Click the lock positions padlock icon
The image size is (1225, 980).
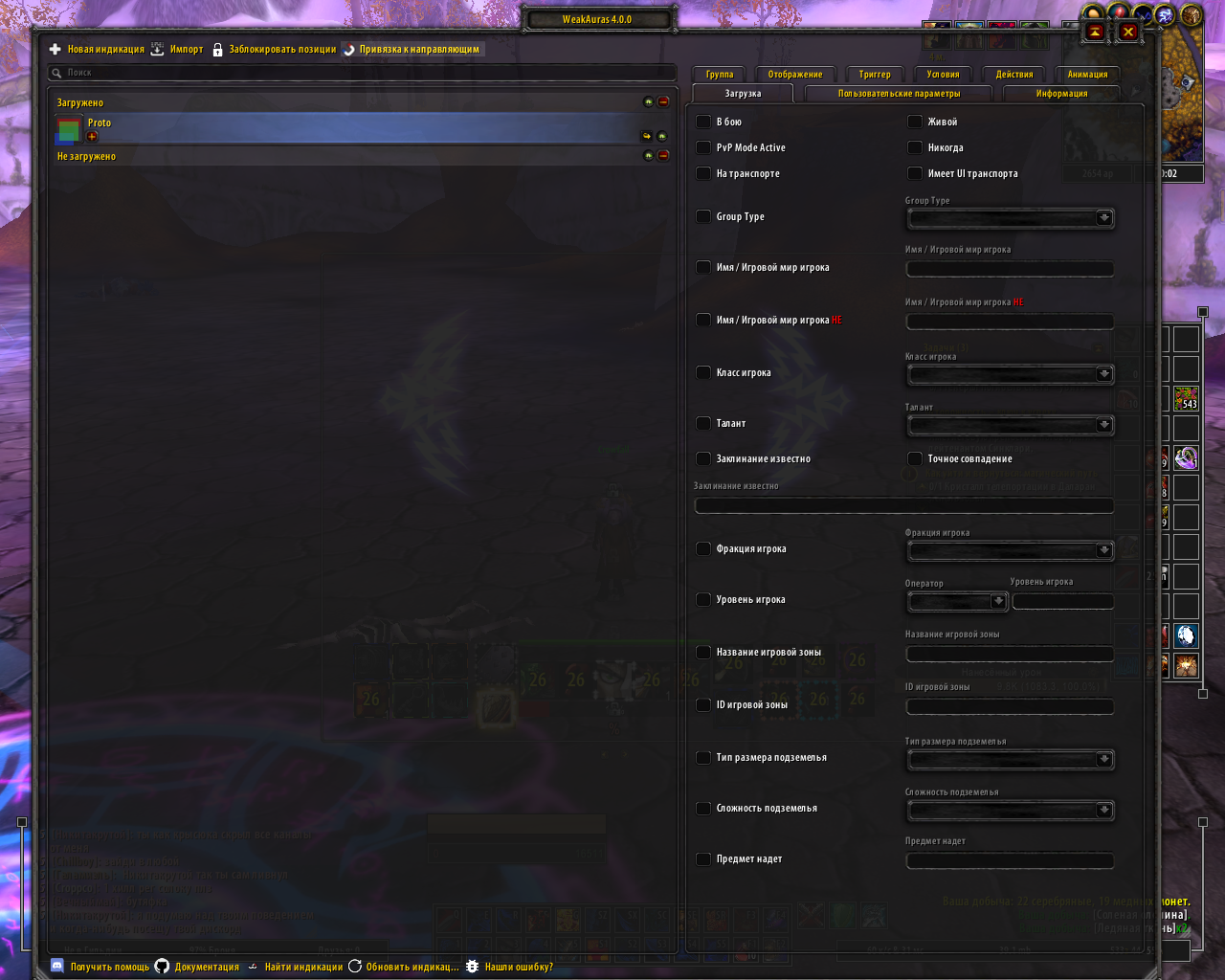pyautogui.click(x=217, y=50)
